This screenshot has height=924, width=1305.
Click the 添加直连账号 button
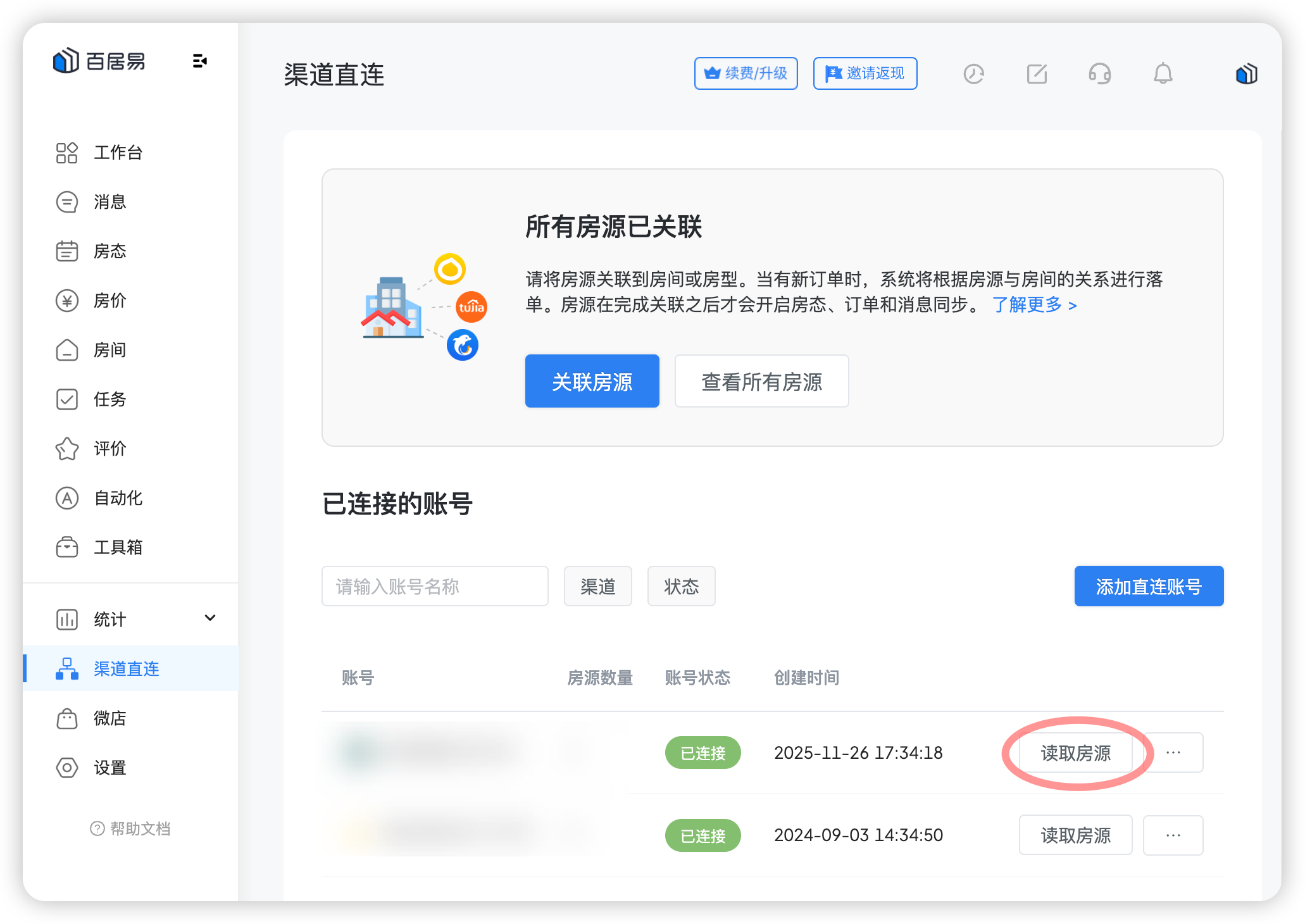pyautogui.click(x=1148, y=586)
